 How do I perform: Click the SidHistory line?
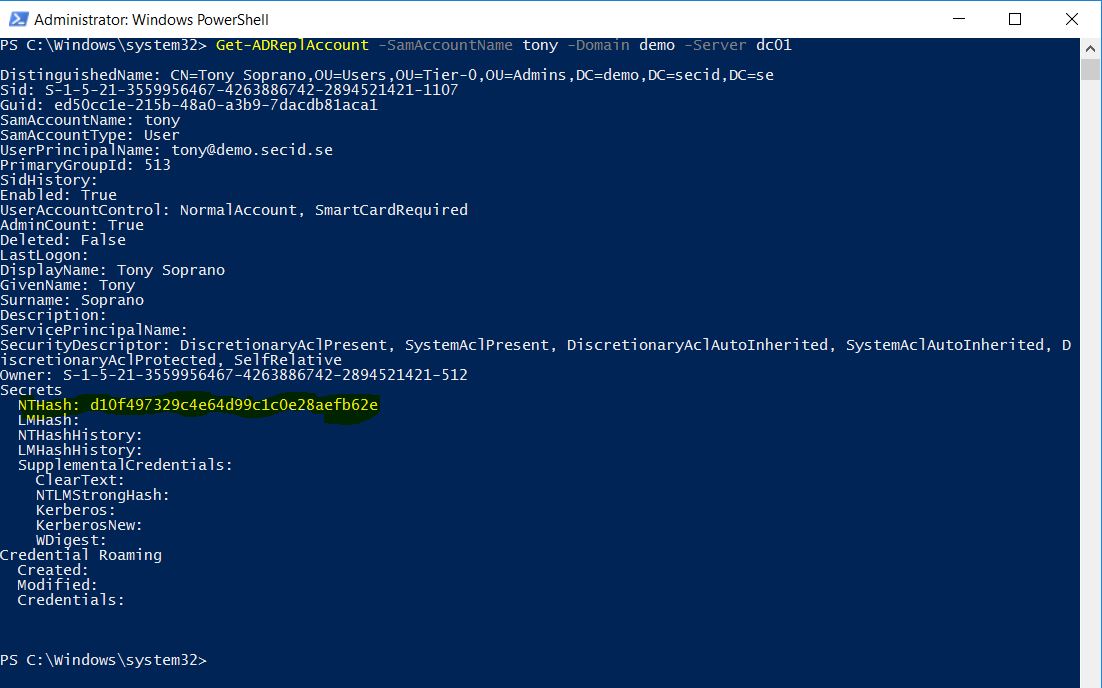(x=49, y=180)
